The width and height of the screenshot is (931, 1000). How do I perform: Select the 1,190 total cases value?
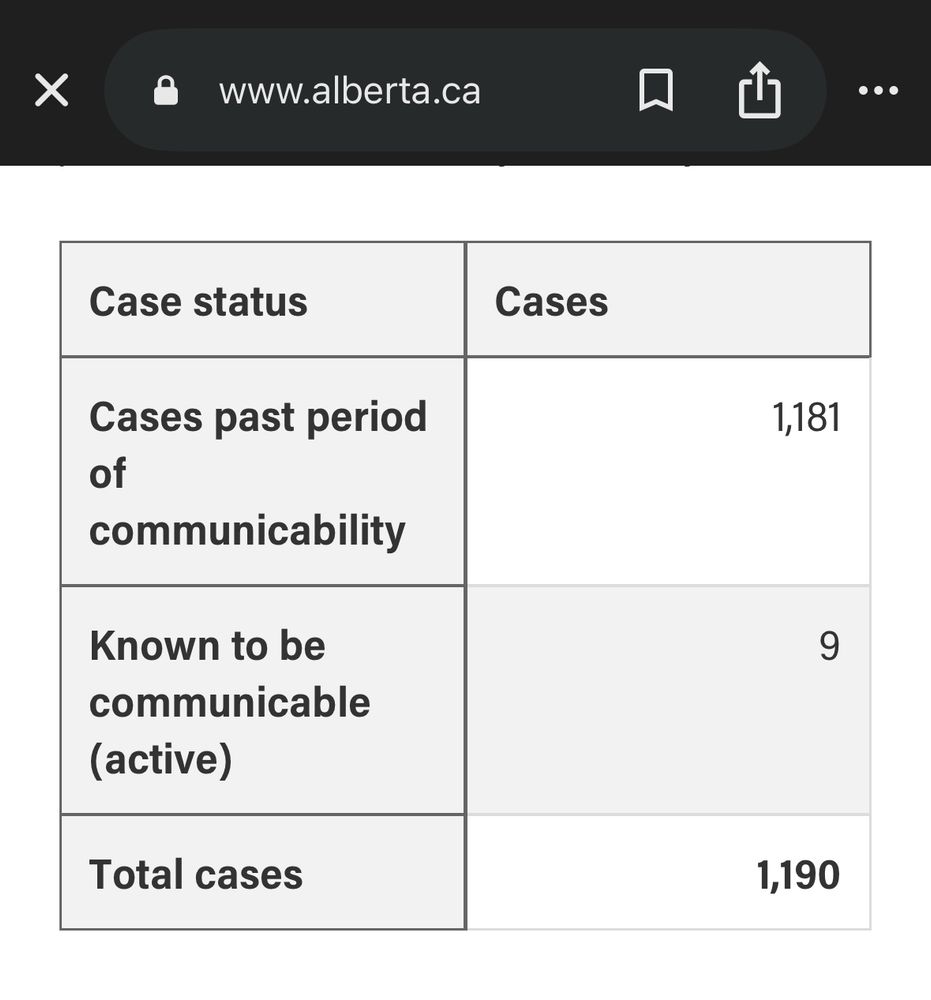coord(797,875)
